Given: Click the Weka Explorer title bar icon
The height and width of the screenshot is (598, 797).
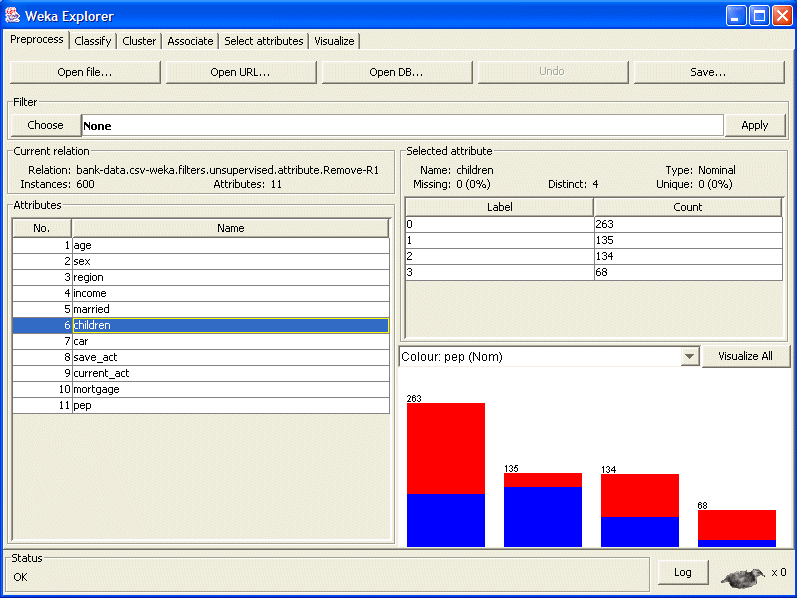Looking at the screenshot, I should [x=13, y=15].
